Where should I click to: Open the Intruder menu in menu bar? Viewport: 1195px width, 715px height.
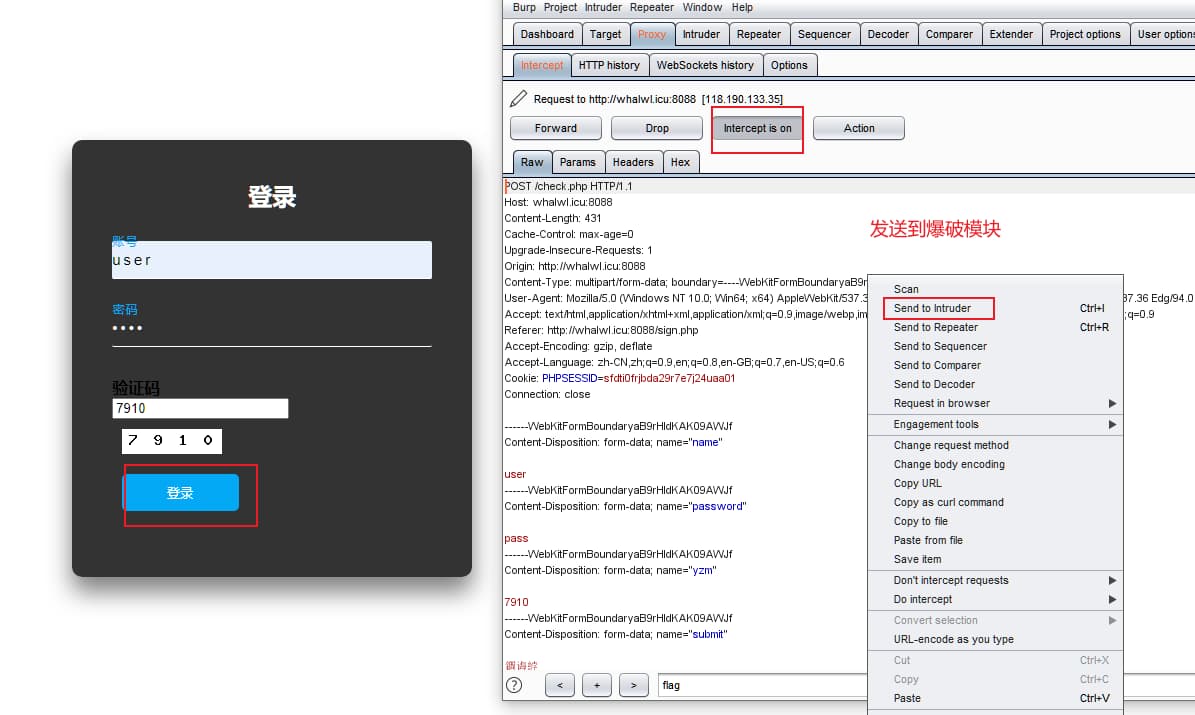(604, 8)
